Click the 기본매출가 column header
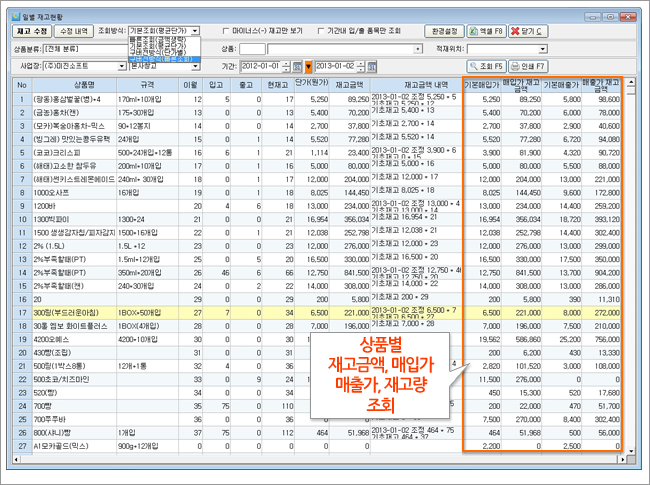 561,85
